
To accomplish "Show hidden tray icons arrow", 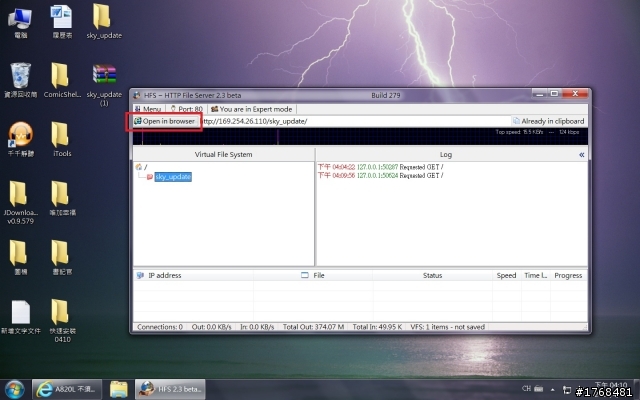I will point(552,389).
